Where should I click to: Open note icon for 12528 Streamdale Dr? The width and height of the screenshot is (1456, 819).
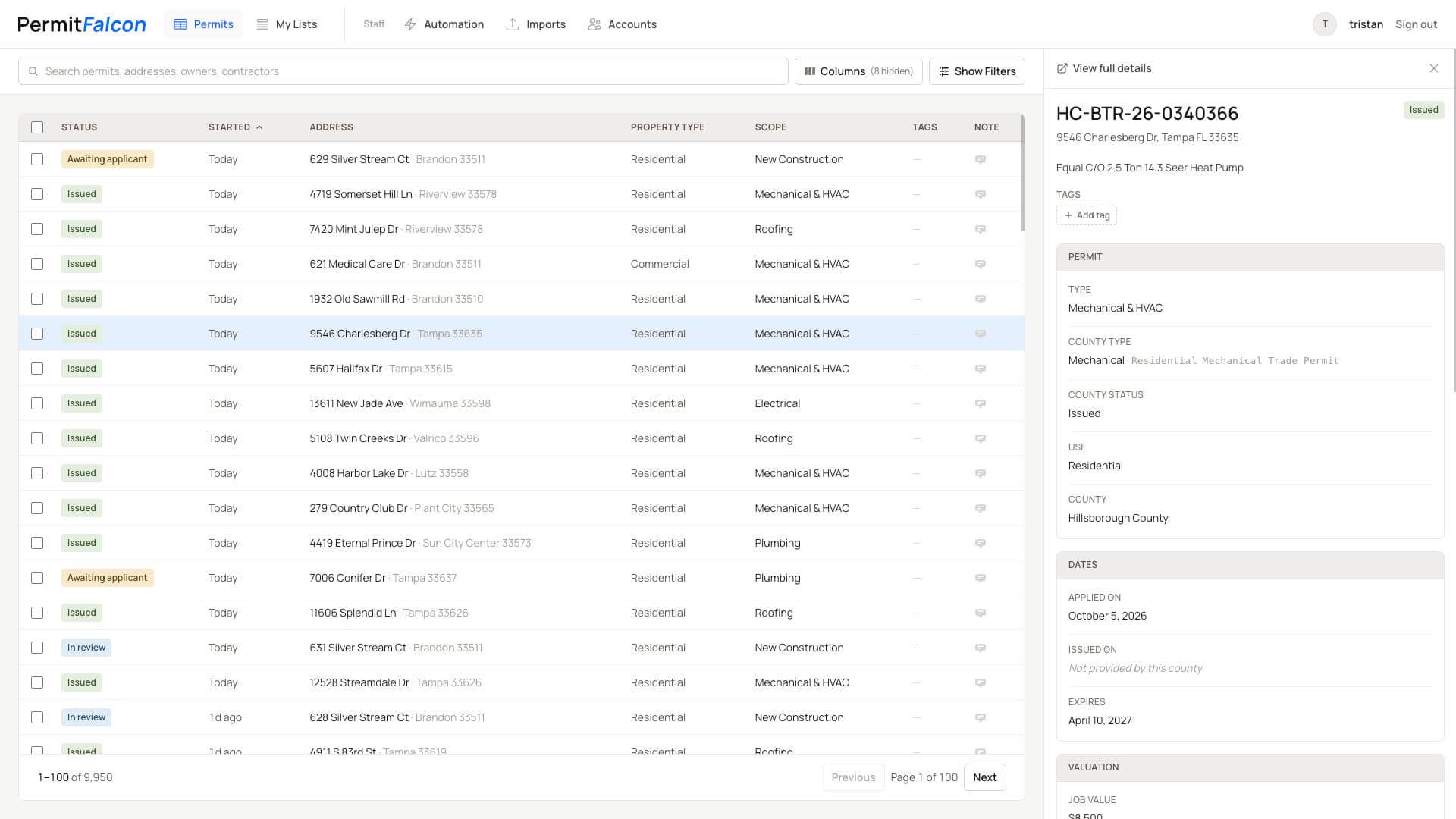coord(980,682)
